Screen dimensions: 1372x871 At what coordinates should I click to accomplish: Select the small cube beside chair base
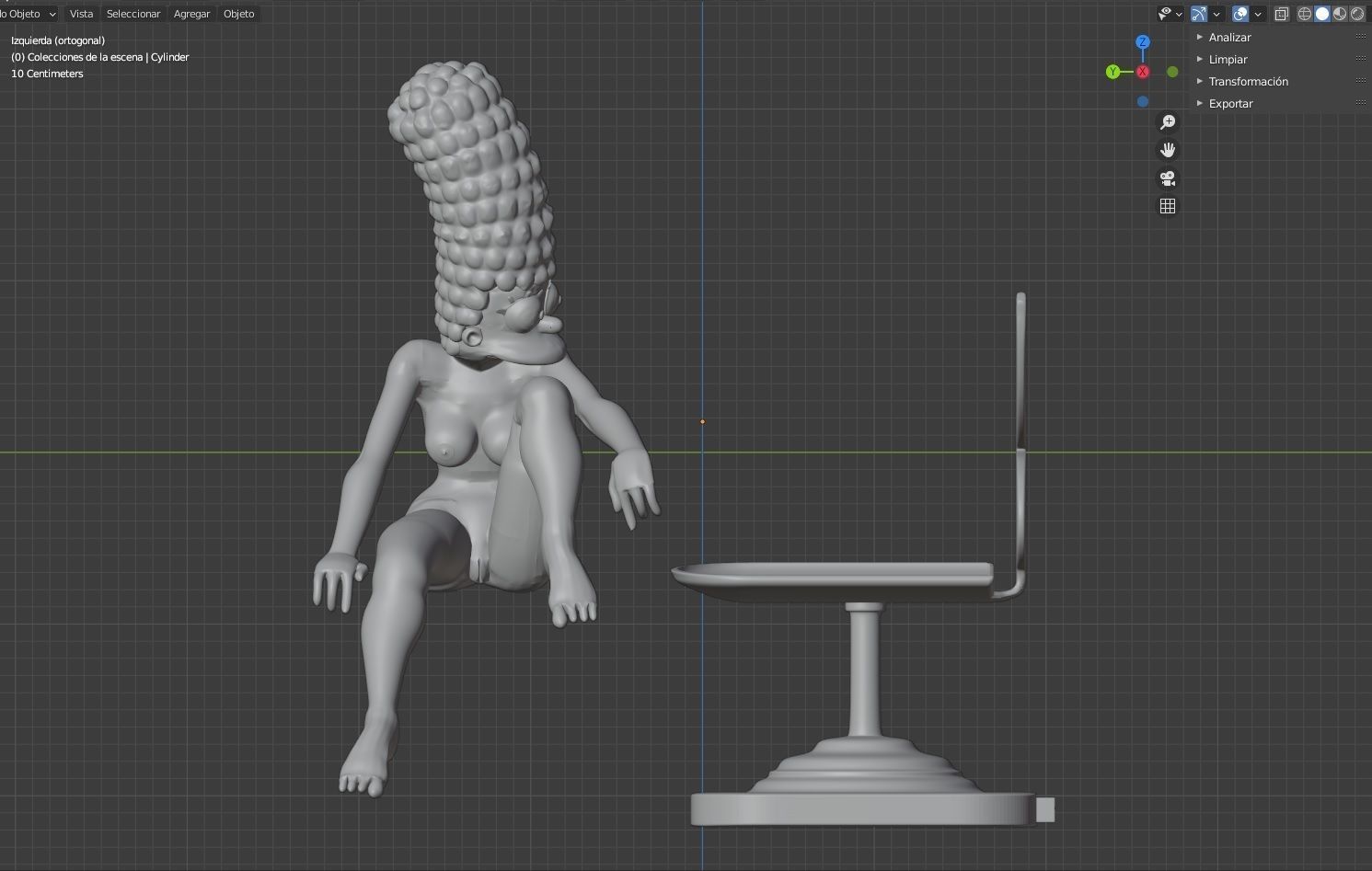click(x=1045, y=809)
